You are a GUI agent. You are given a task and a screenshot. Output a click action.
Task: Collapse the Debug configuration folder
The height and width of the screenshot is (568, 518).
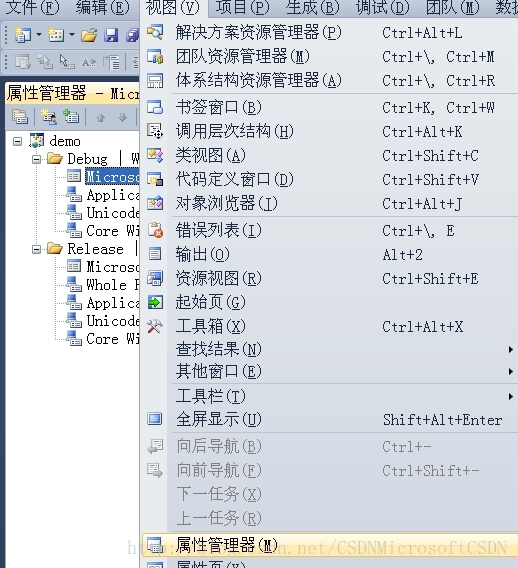click(36, 159)
